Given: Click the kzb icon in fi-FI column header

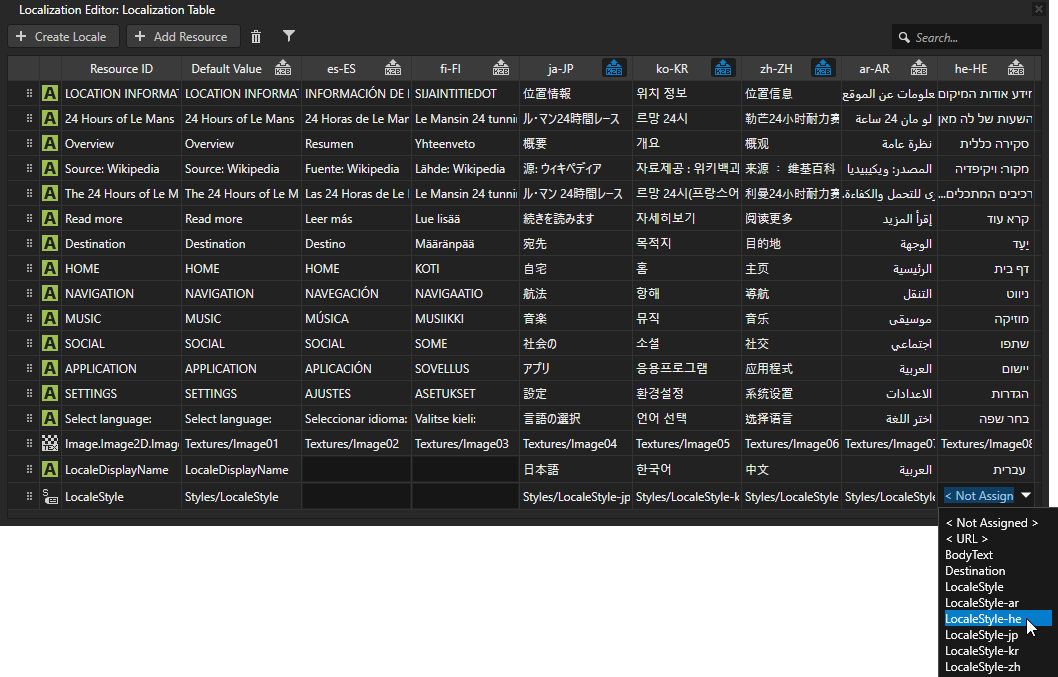Looking at the screenshot, I should click(502, 69).
